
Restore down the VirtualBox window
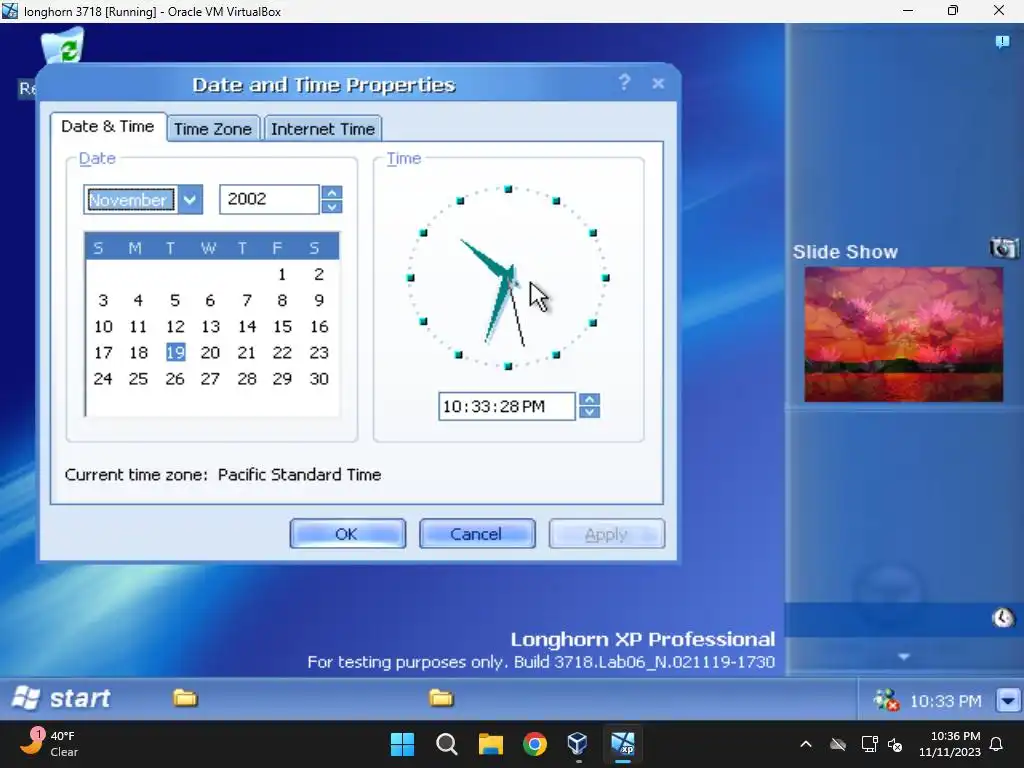(x=953, y=10)
